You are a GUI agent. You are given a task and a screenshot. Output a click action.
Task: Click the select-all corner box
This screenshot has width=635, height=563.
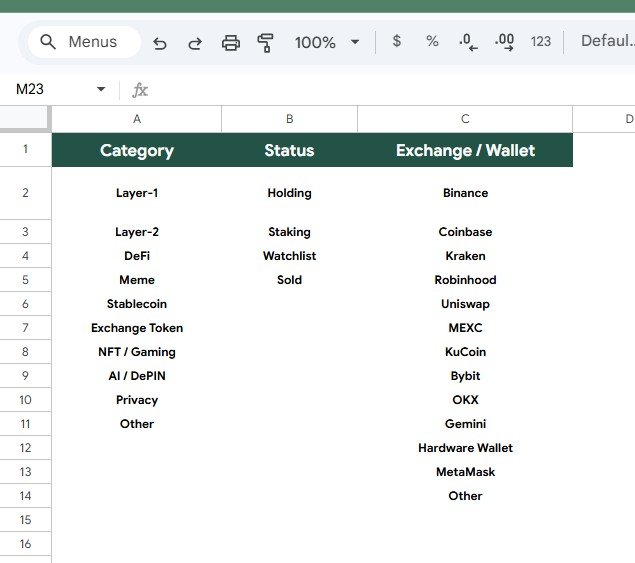point(26,119)
